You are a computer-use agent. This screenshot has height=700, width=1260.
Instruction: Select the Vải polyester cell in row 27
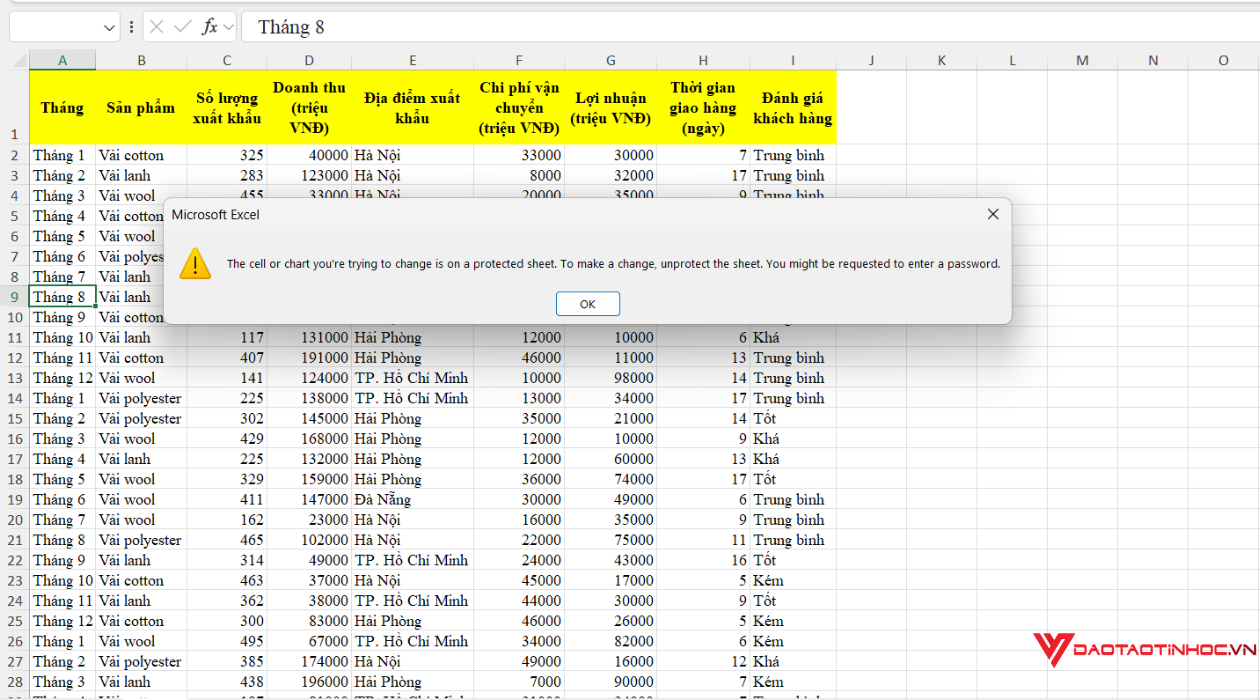pyautogui.click(x=141, y=662)
